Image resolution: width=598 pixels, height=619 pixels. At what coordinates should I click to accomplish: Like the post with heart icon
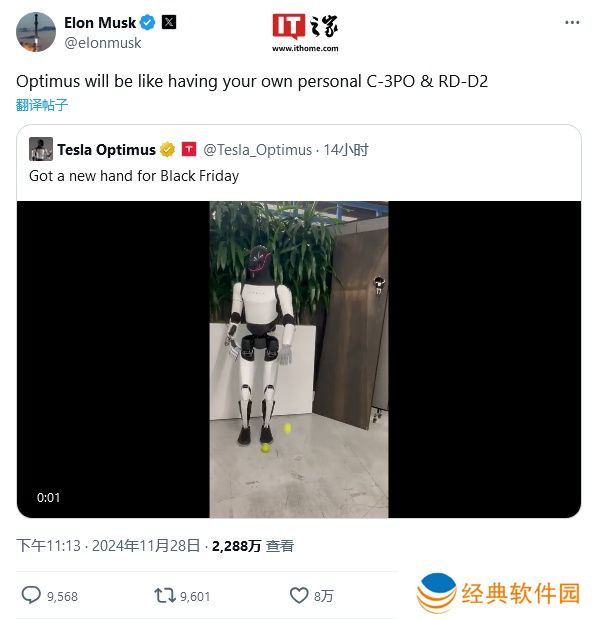(x=299, y=595)
